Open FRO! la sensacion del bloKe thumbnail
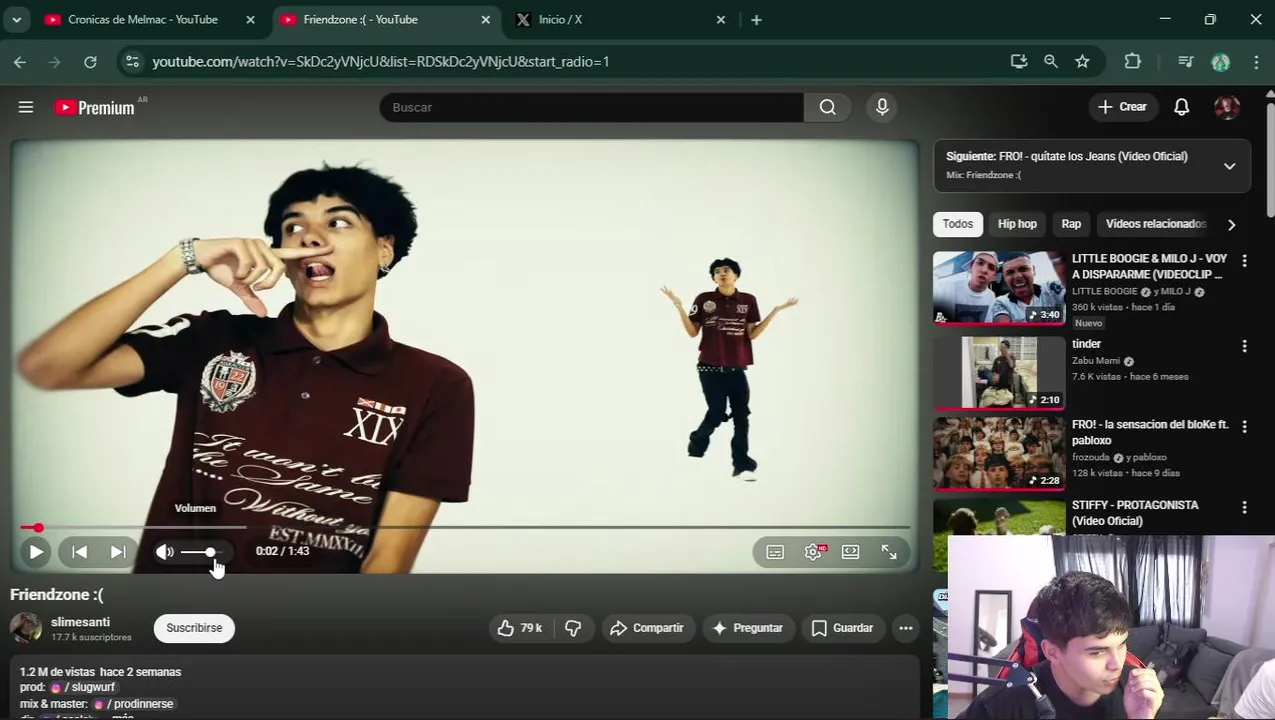 [x=999, y=454]
